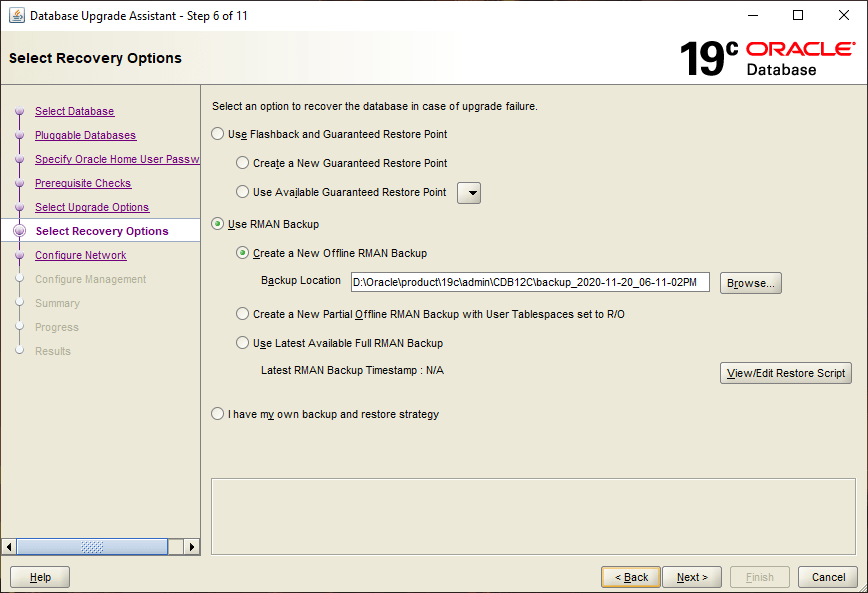Click the current Select Recovery Options step

[102, 231]
